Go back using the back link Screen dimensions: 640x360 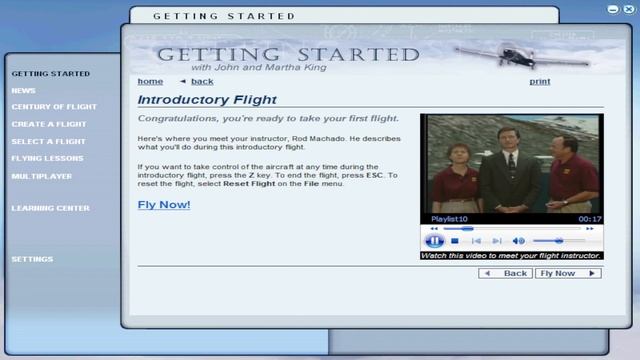pyautogui.click(x=202, y=81)
